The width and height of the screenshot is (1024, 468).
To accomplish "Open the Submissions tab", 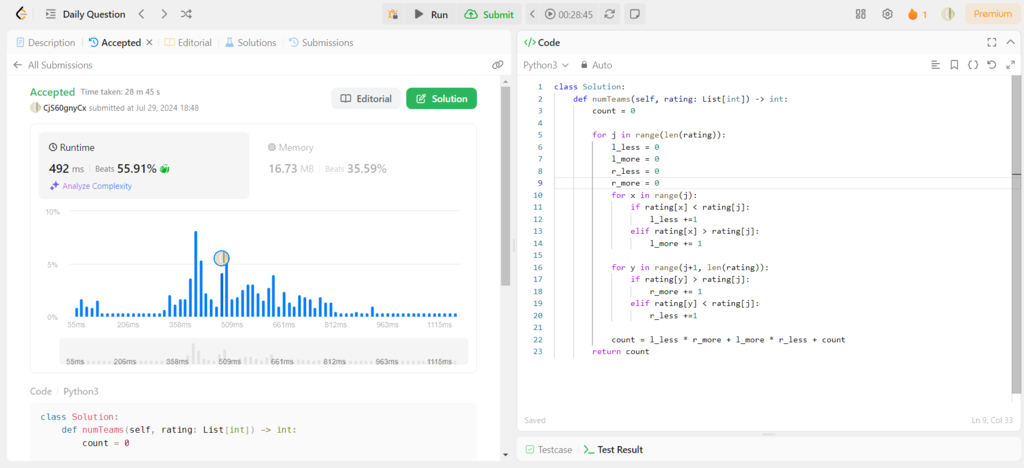I will [321, 42].
